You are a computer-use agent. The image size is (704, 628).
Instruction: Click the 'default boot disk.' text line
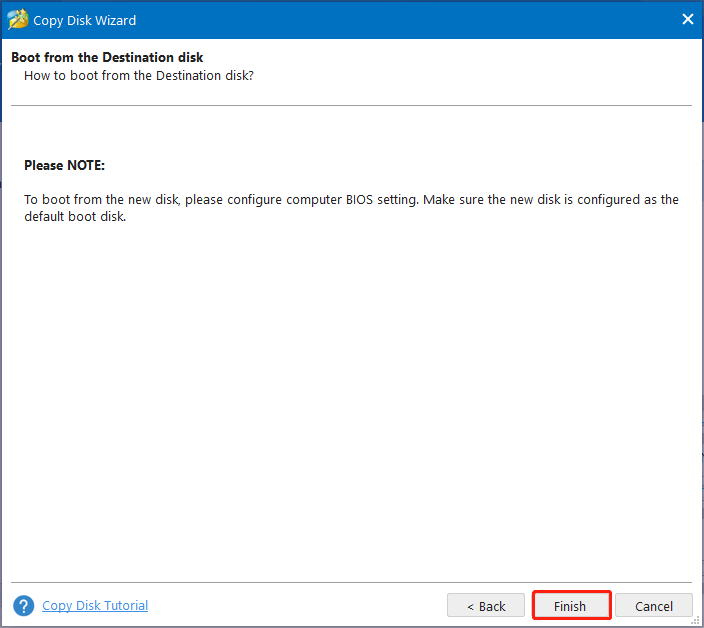click(x=75, y=216)
